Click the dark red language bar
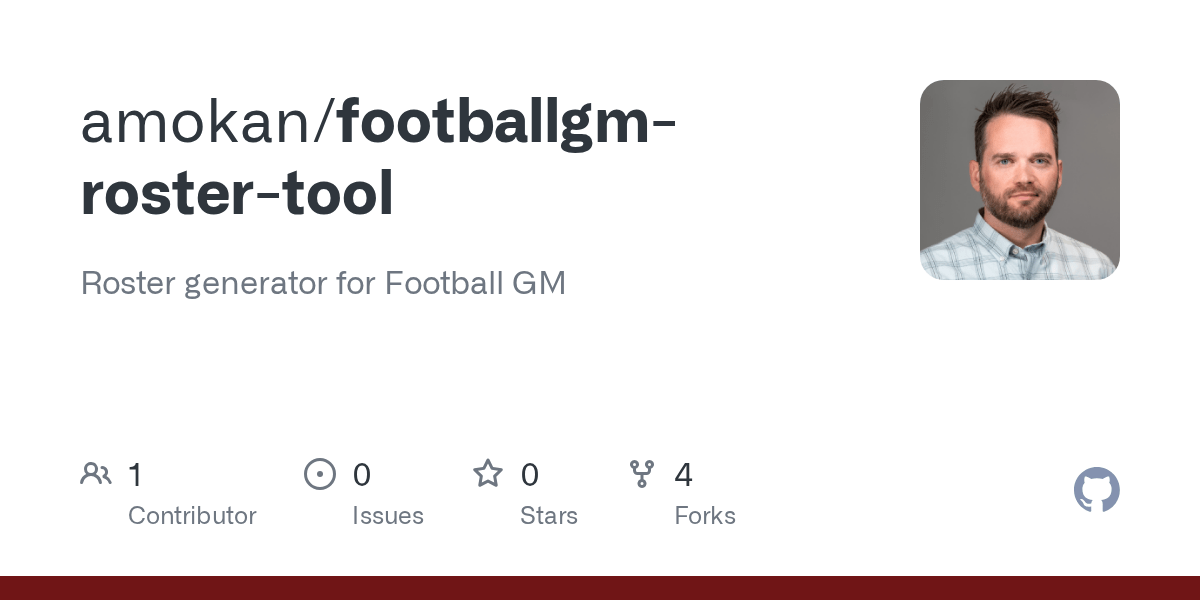This screenshot has width=1200, height=600. pos(600,588)
